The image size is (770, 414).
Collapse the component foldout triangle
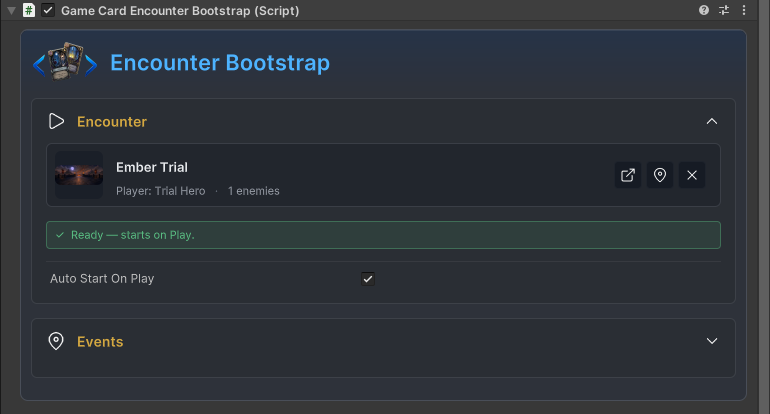[x=11, y=10]
